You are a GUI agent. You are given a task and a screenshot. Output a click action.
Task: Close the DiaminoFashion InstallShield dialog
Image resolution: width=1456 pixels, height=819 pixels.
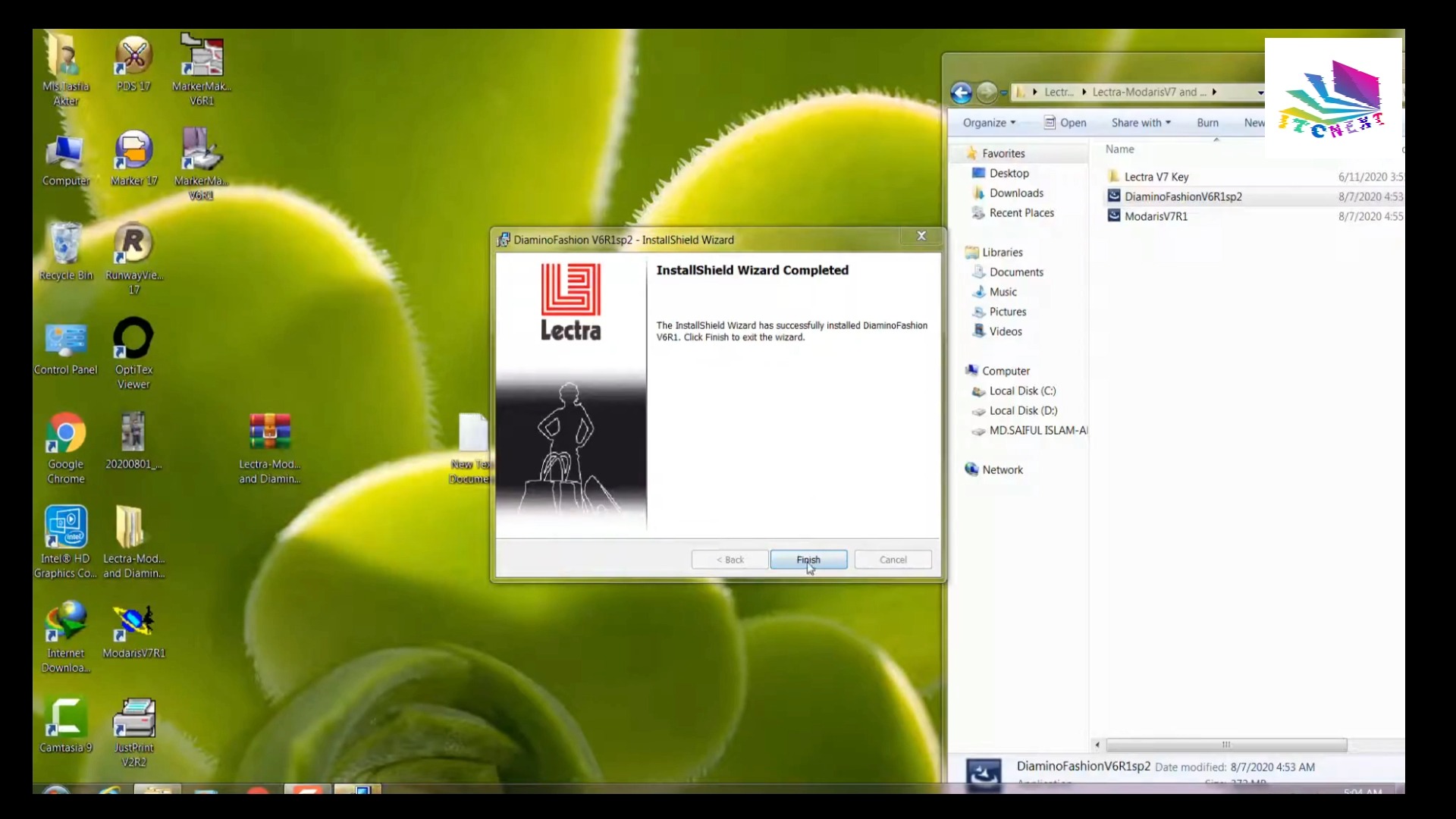coord(921,236)
